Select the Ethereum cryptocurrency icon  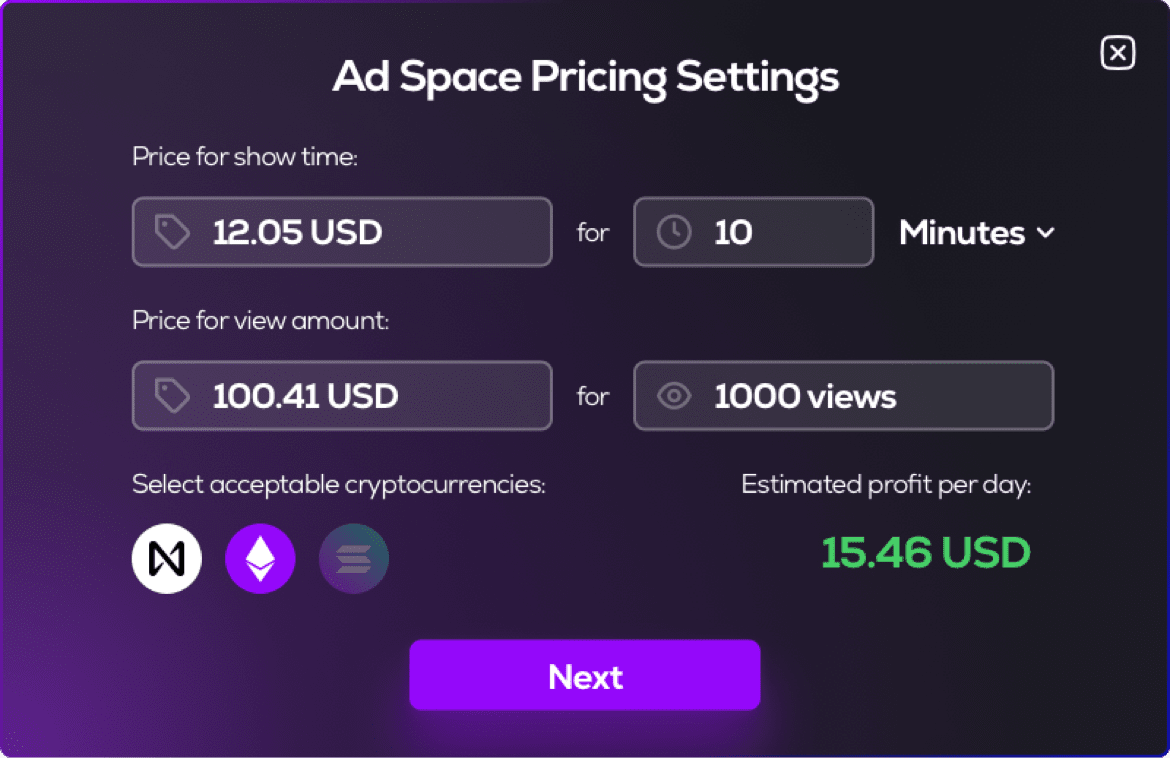pyautogui.click(x=260, y=558)
